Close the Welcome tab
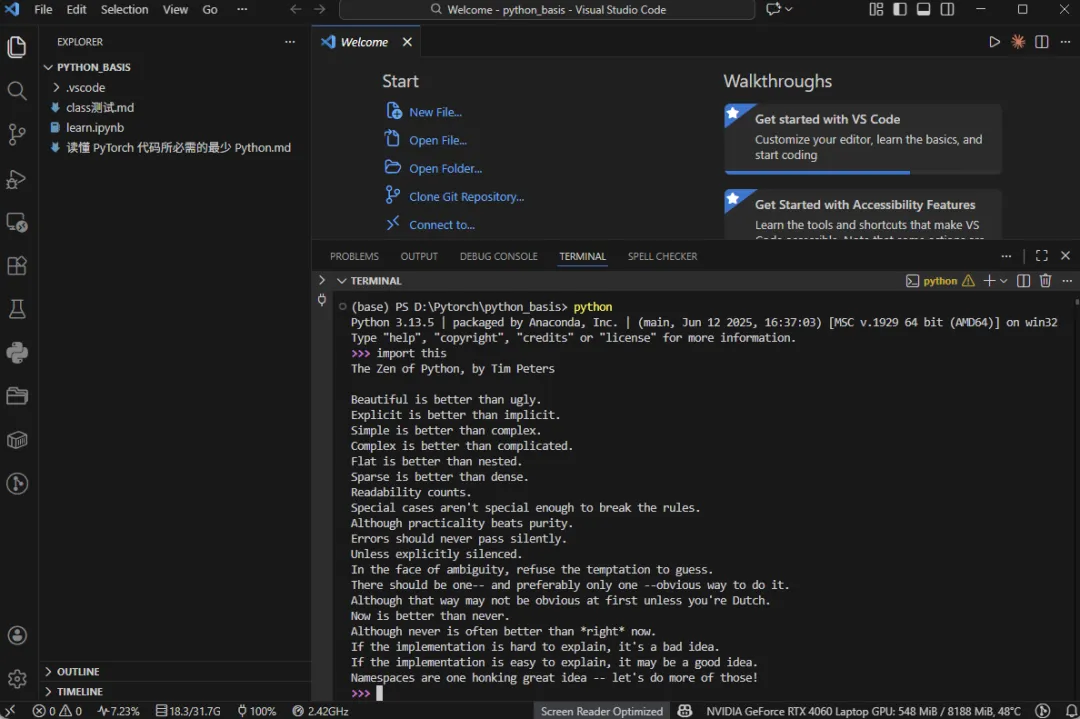The width and height of the screenshot is (1080, 719). click(x=407, y=42)
